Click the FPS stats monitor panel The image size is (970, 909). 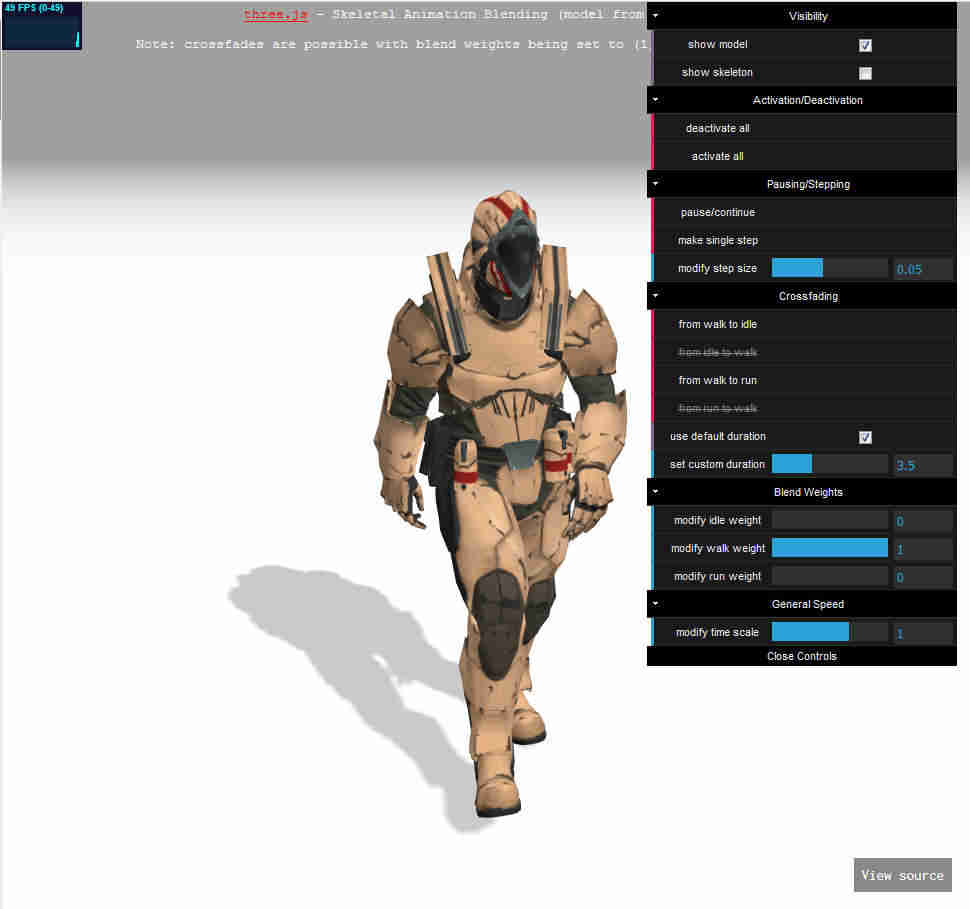click(x=42, y=26)
